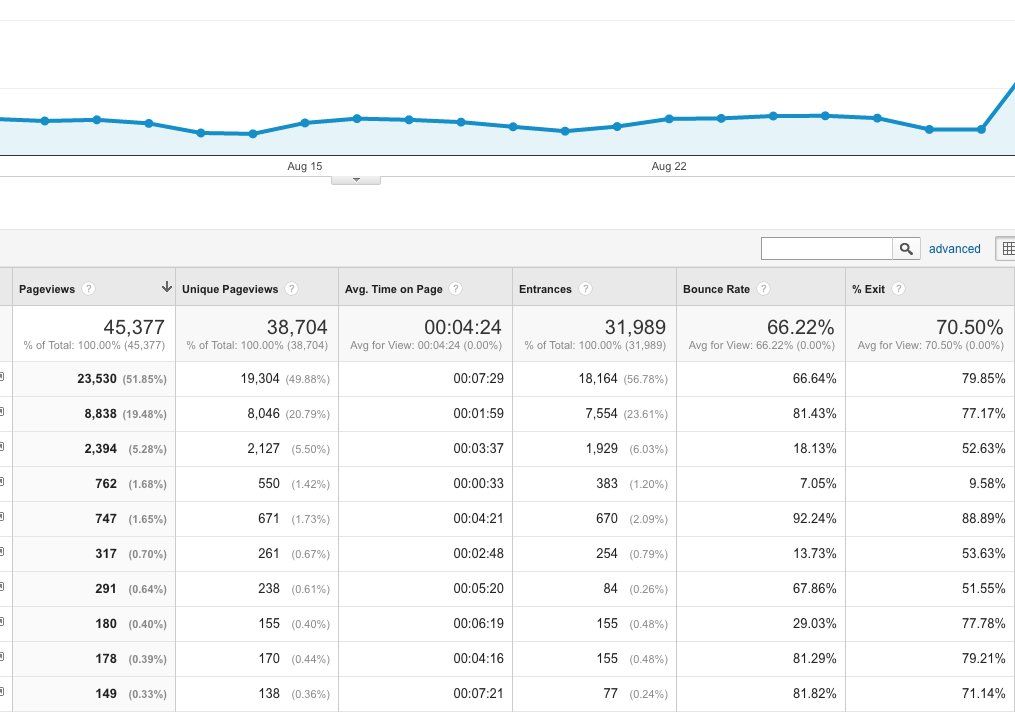Sort table by Unique Pageviews column

230,289
